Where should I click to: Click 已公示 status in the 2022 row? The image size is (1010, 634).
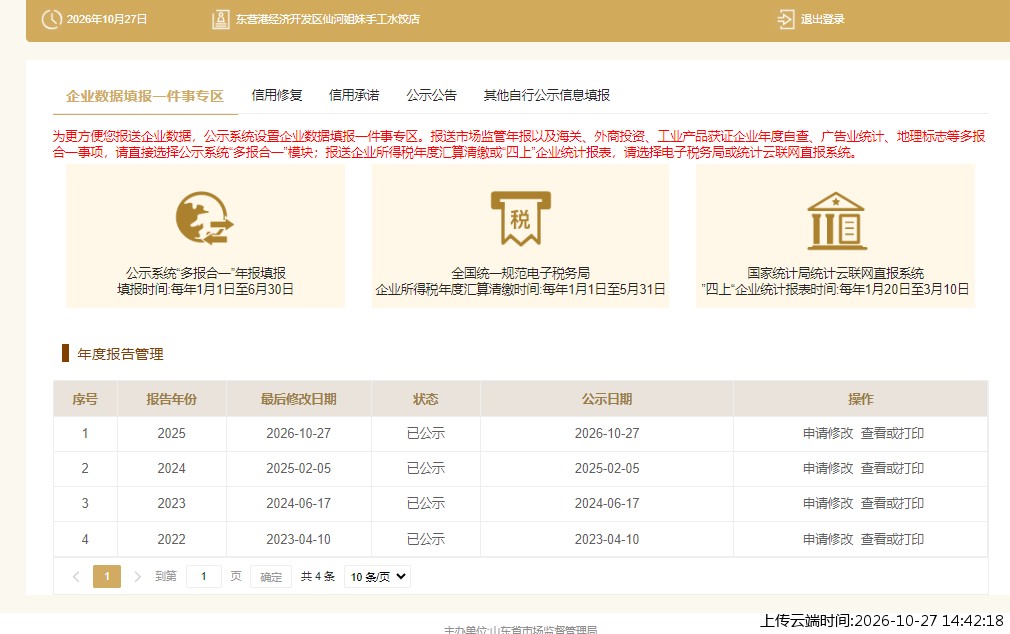pyautogui.click(x=426, y=539)
